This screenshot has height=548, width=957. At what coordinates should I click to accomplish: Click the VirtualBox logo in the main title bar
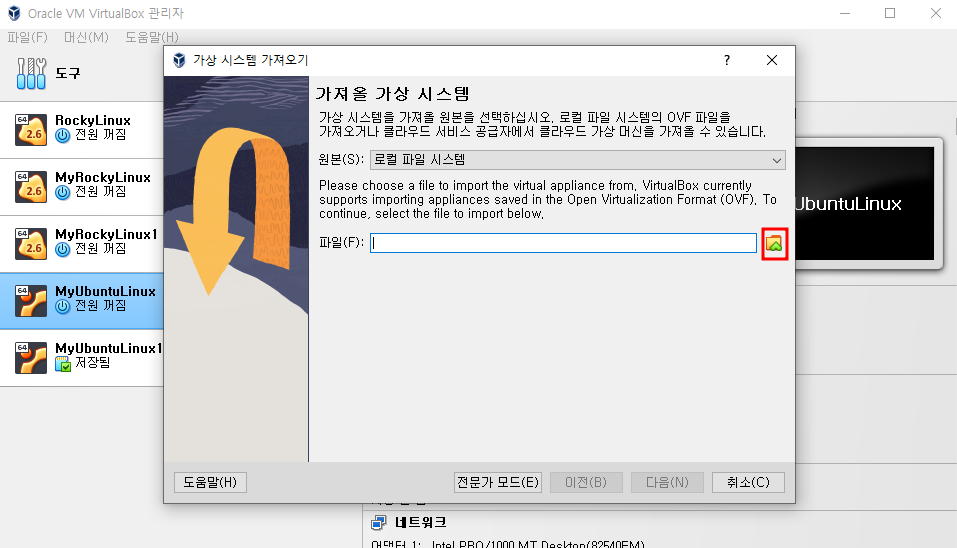click(x=14, y=13)
